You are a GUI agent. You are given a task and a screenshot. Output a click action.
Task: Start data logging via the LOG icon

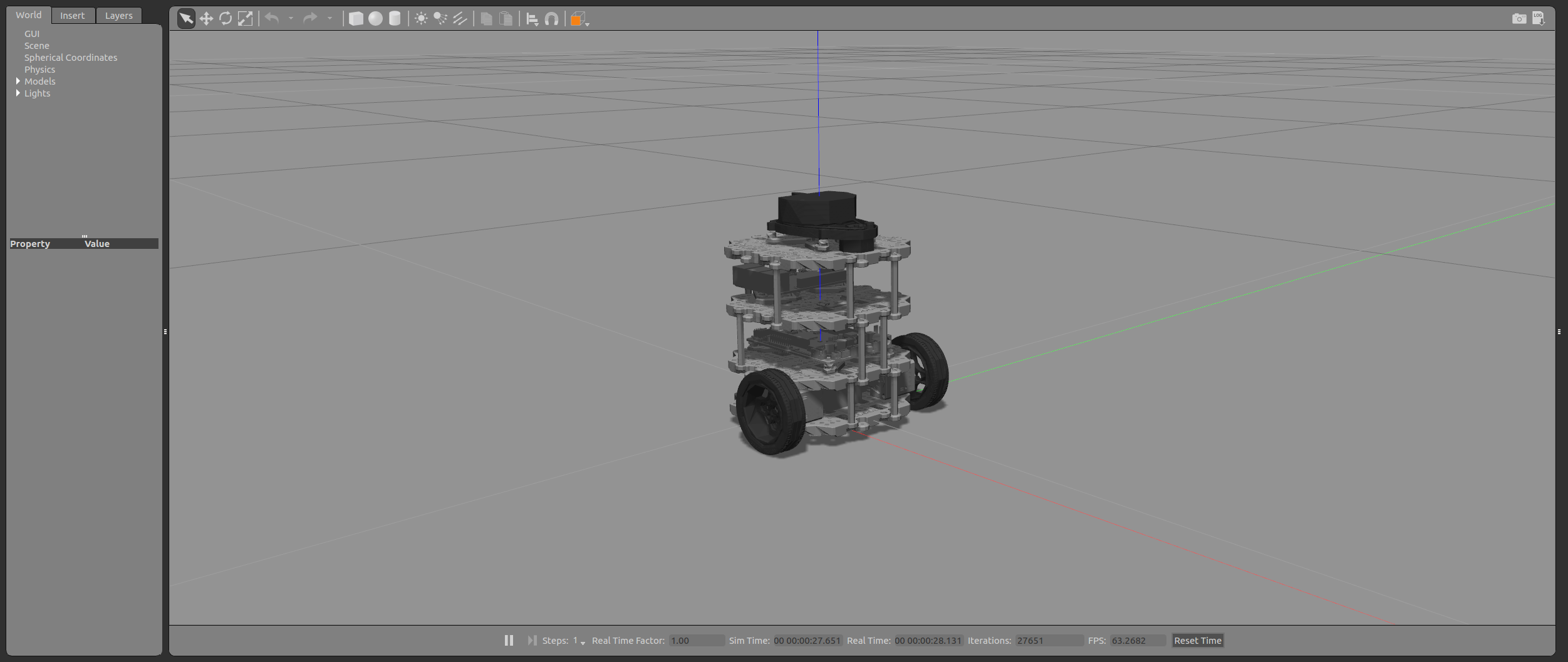1539,18
